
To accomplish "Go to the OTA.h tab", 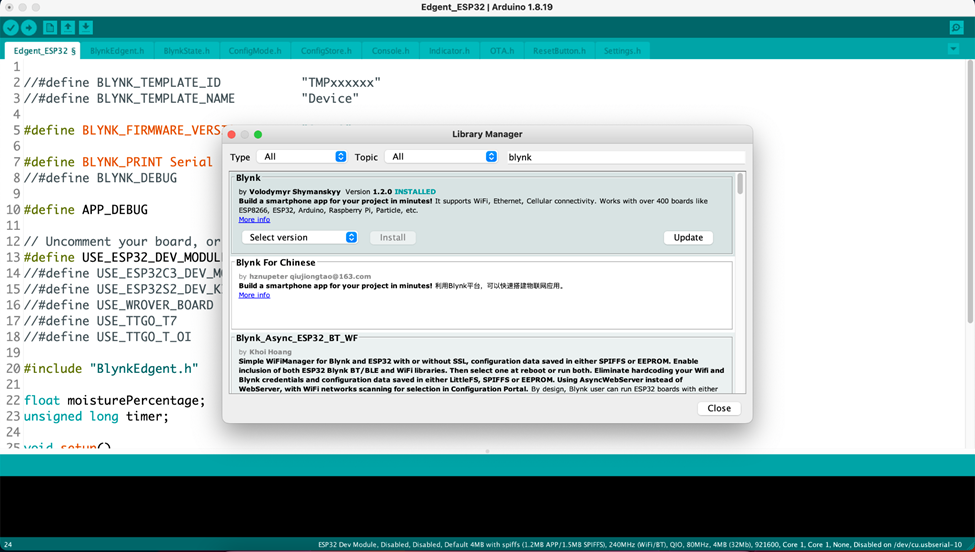I will (x=502, y=51).
